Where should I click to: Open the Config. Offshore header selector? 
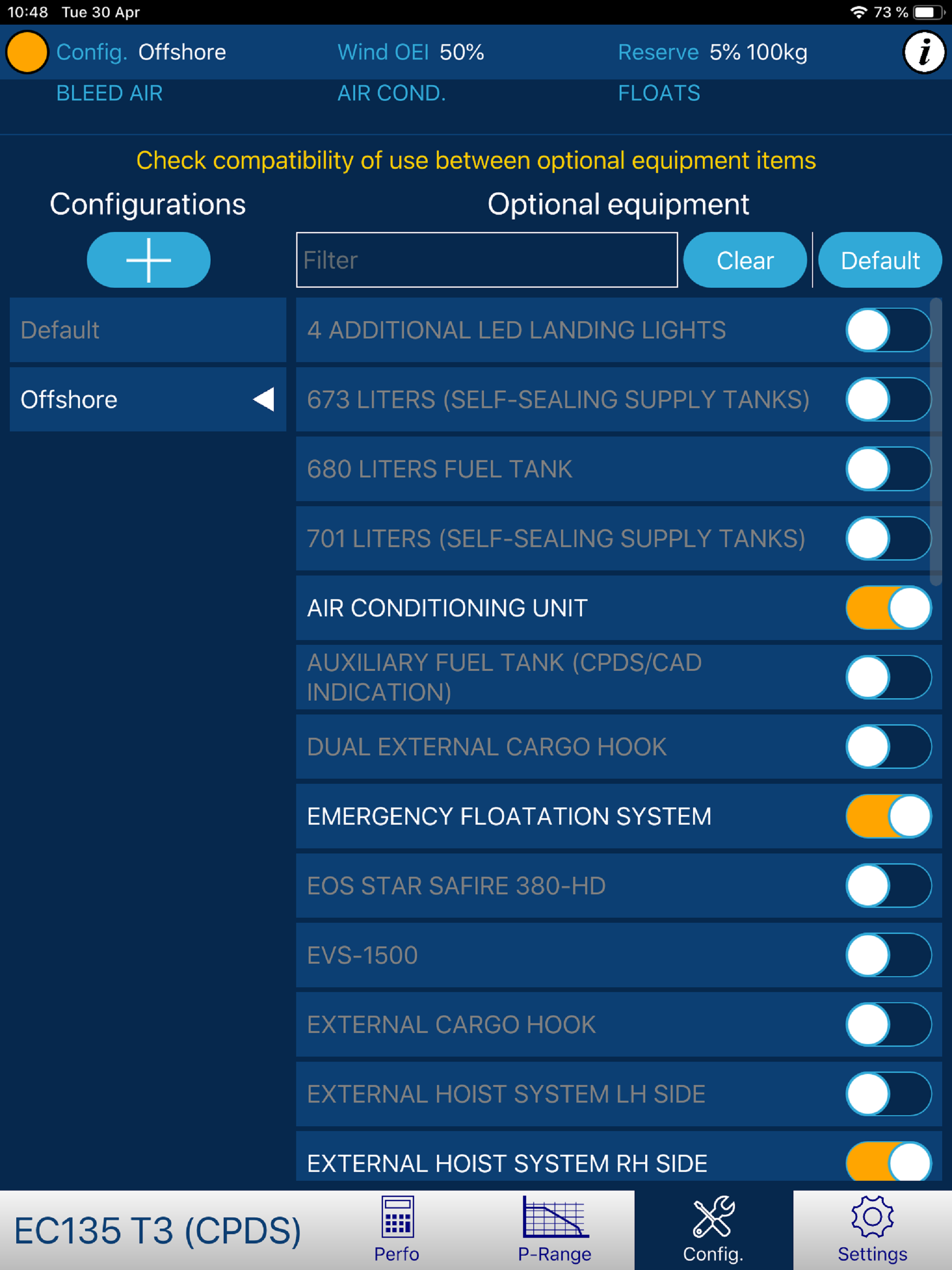coord(141,52)
